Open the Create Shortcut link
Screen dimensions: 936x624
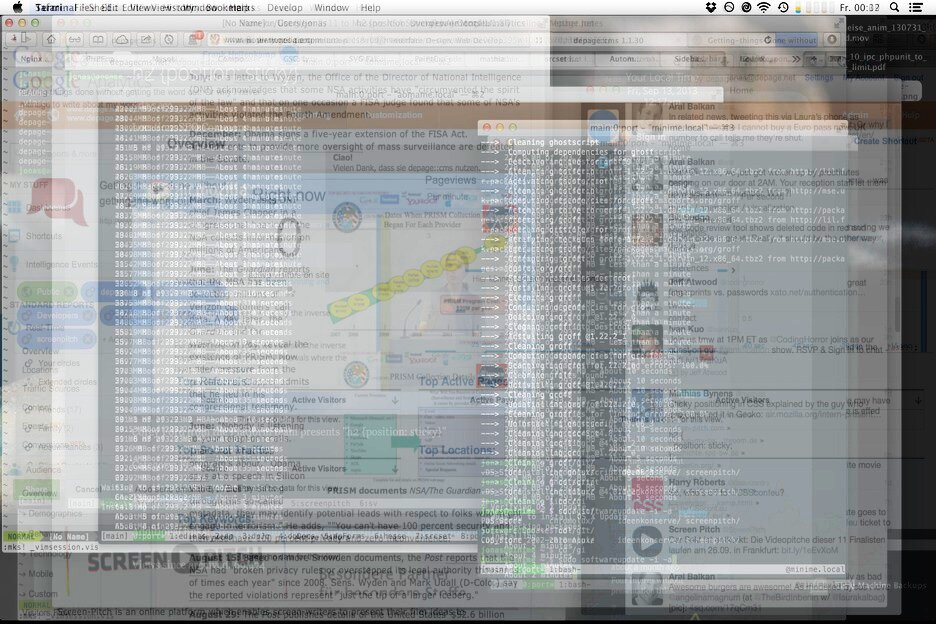pyautogui.click(x=885, y=141)
